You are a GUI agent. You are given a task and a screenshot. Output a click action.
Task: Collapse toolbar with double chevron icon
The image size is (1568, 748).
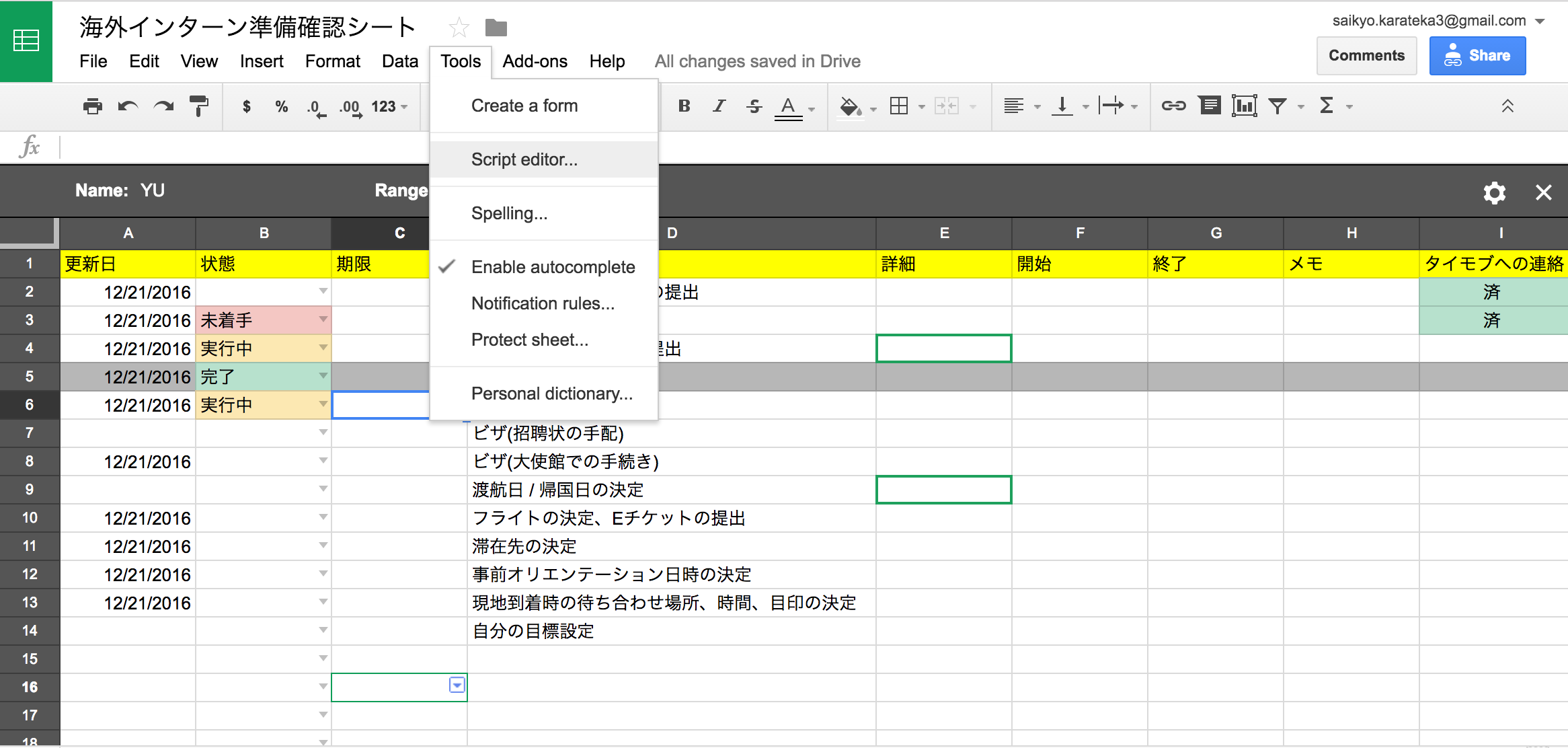1507,106
